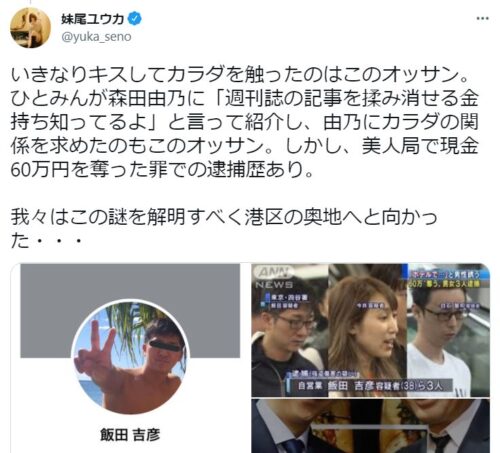
Task: Click the tweet text starting いきなりキスして
Action: coord(245,122)
